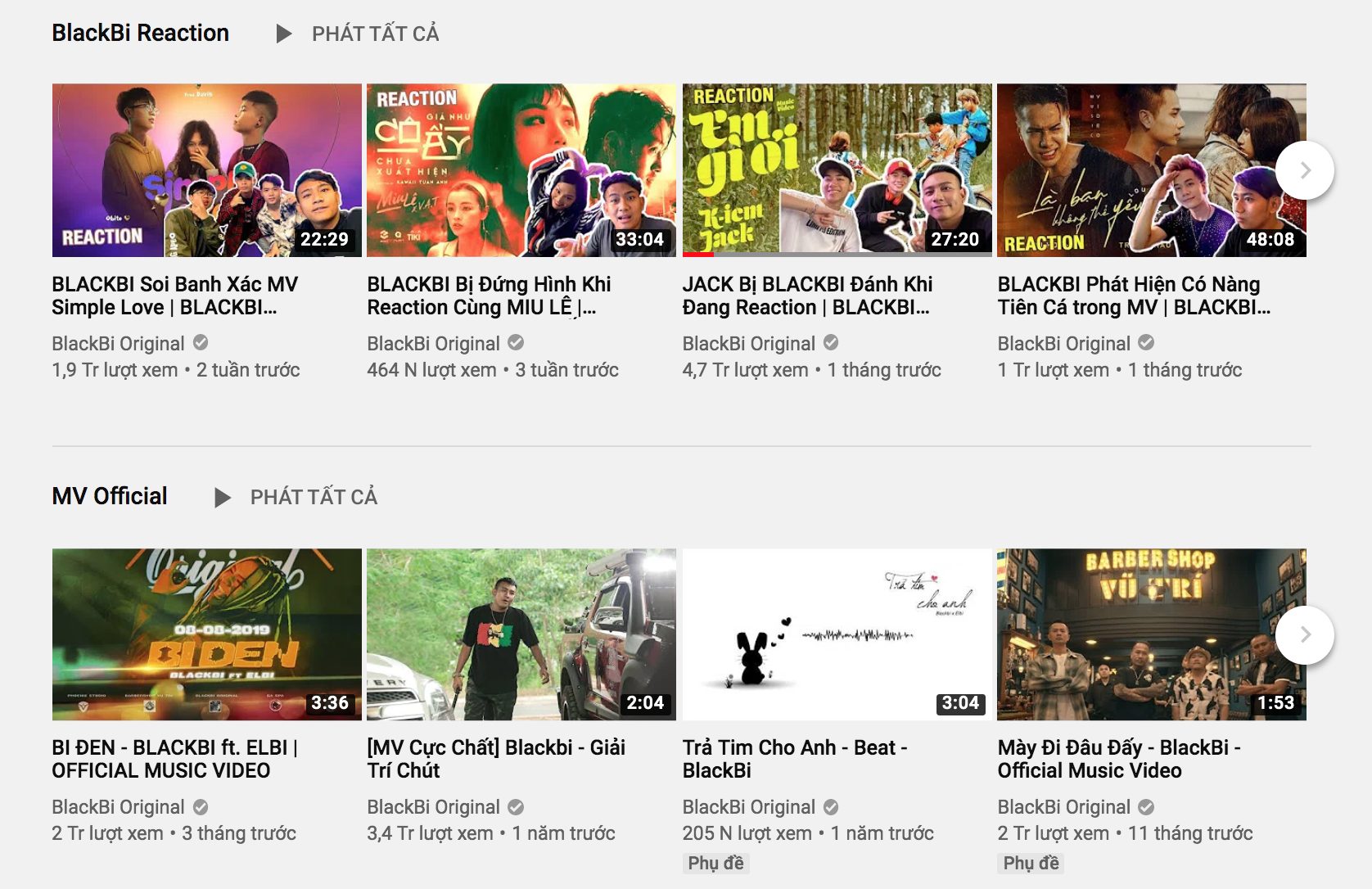1372x889 pixels.
Task: Click verified badge under Mày Đi Đâu Đấy video
Action: pyautogui.click(x=1146, y=807)
